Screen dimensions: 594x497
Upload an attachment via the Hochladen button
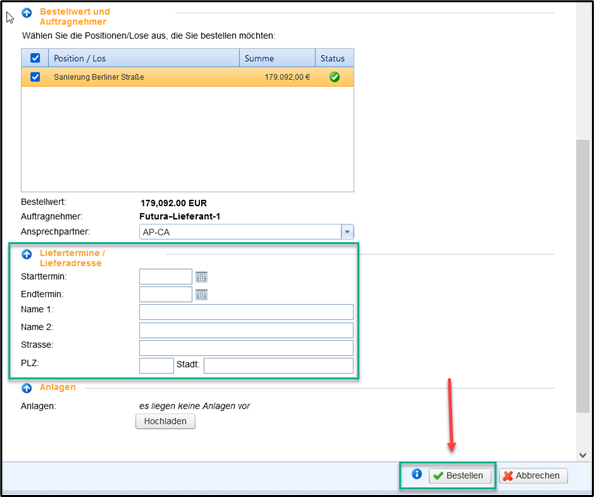(x=165, y=421)
